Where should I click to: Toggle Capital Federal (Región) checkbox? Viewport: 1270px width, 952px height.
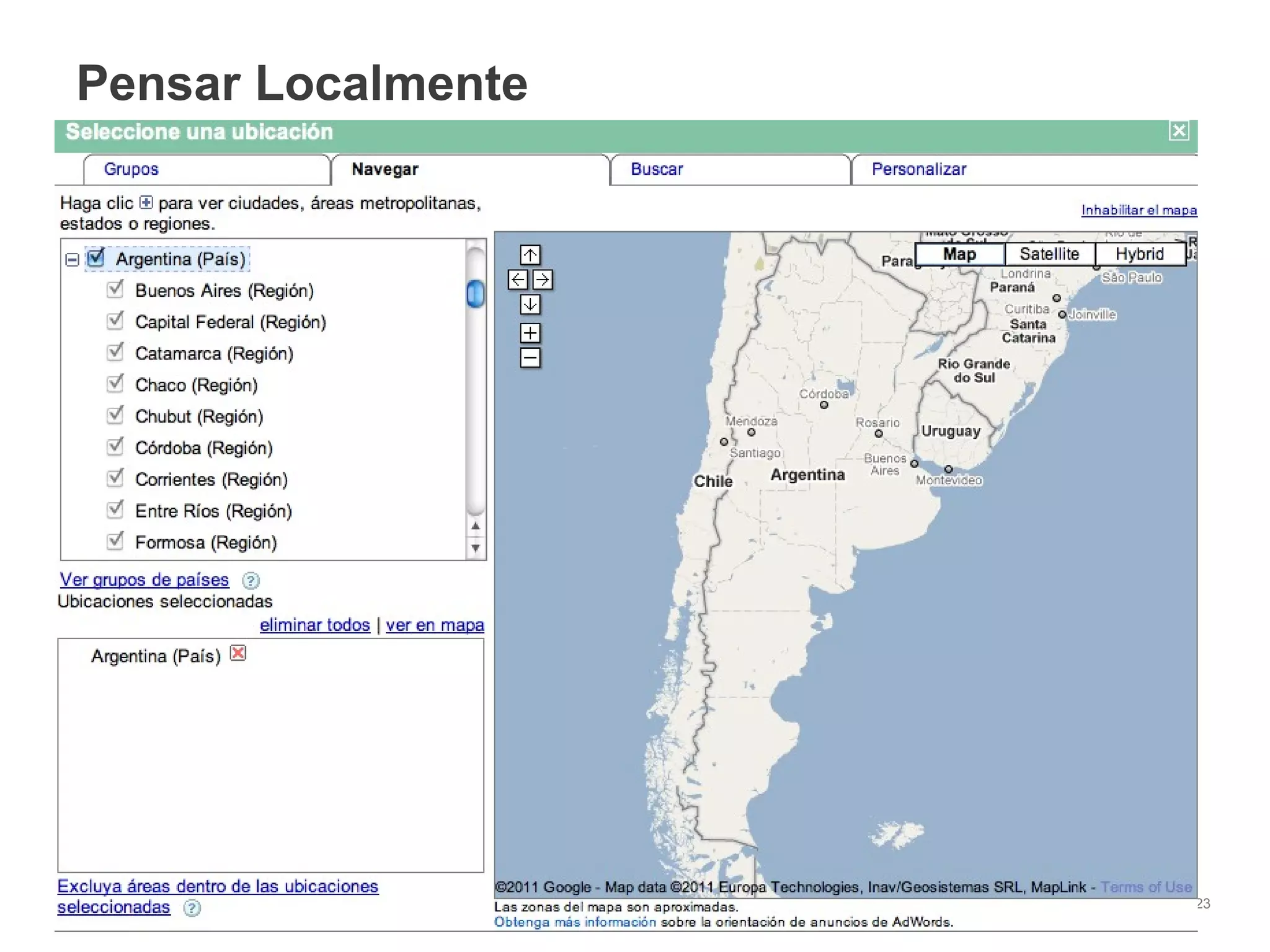(115, 320)
